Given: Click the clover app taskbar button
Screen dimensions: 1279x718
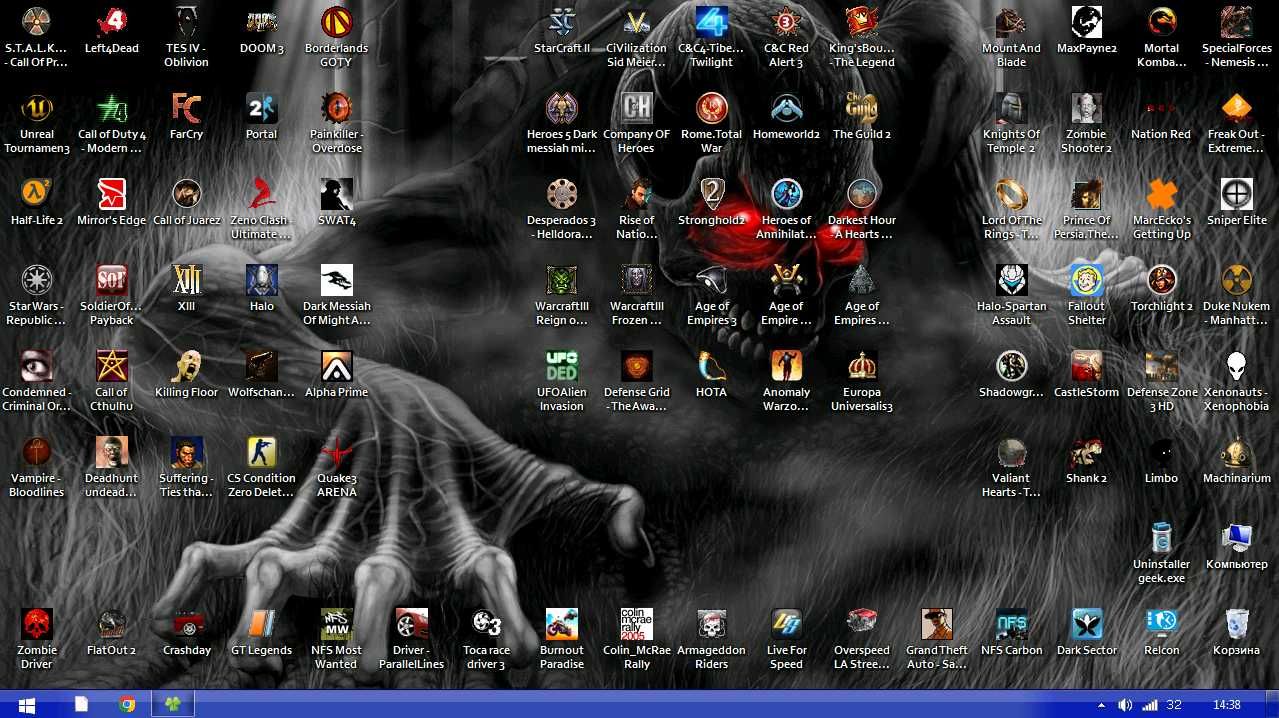Looking at the screenshot, I should coord(173,704).
